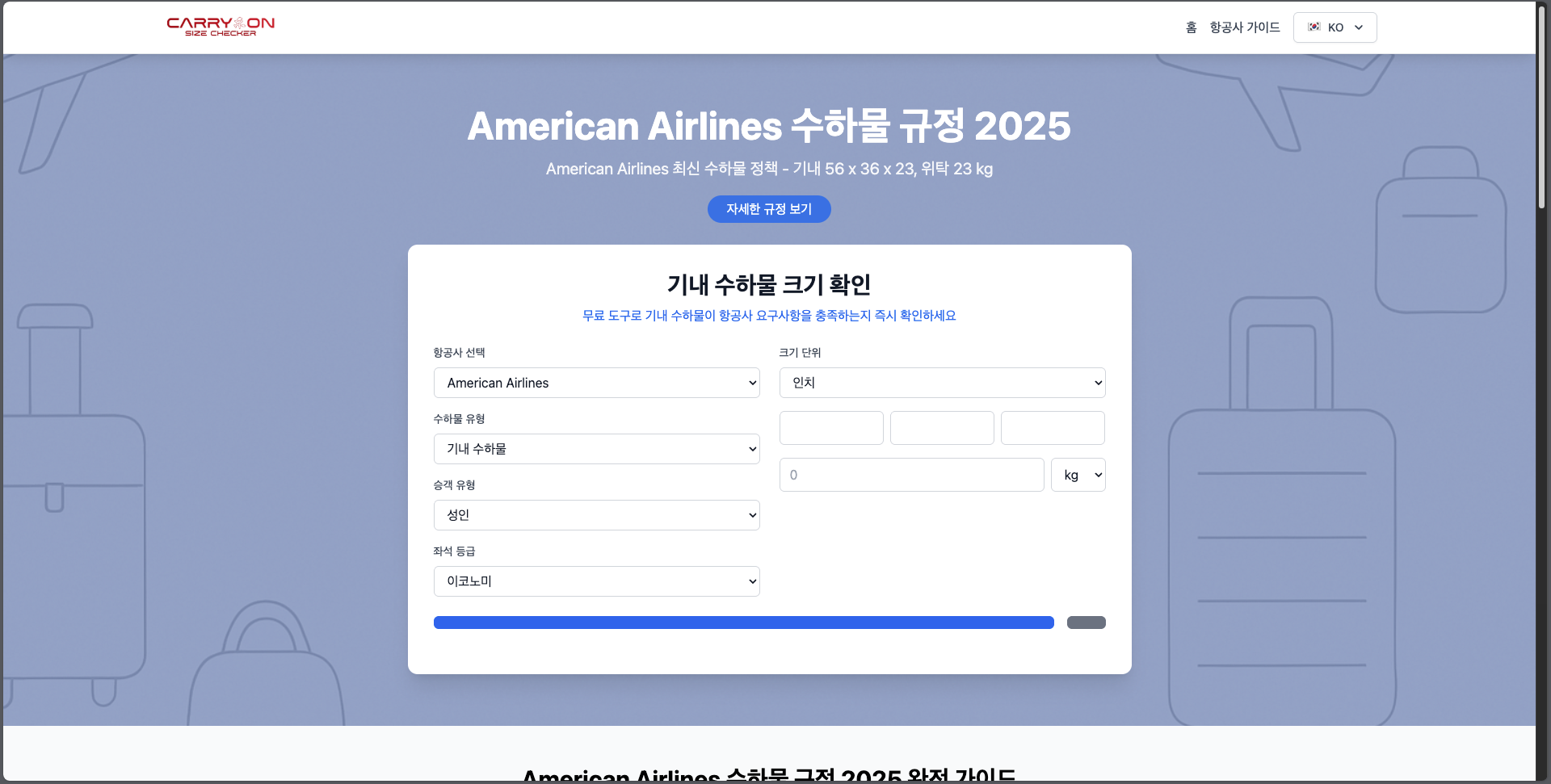Click the American Airlines 수하물 규정 2025 page title
1551x784 pixels.
(x=769, y=127)
